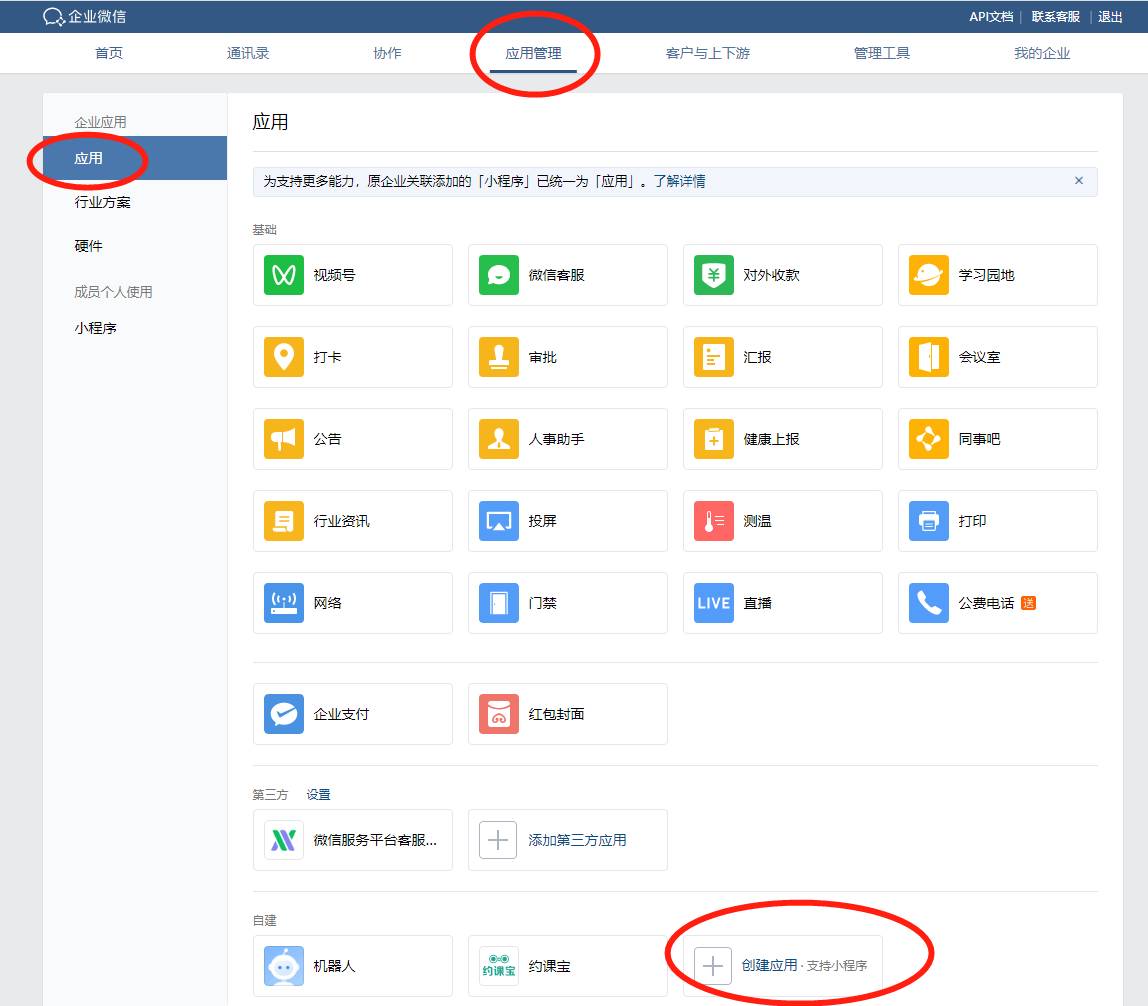Viewport: 1148px width, 1006px height.
Task: Dismiss the notice banner with the X
Action: (x=1078, y=180)
